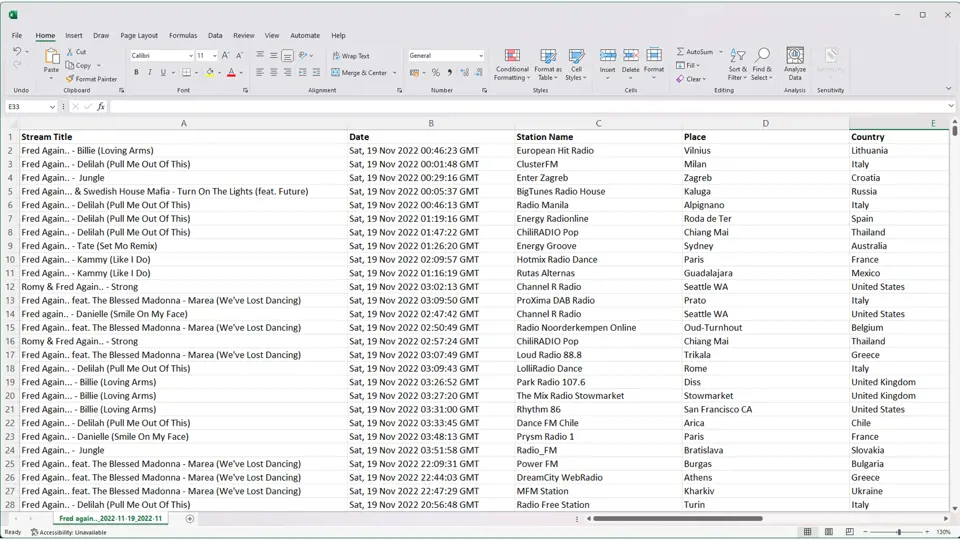
Task: Click Merge & Center button
Action: tap(359, 72)
